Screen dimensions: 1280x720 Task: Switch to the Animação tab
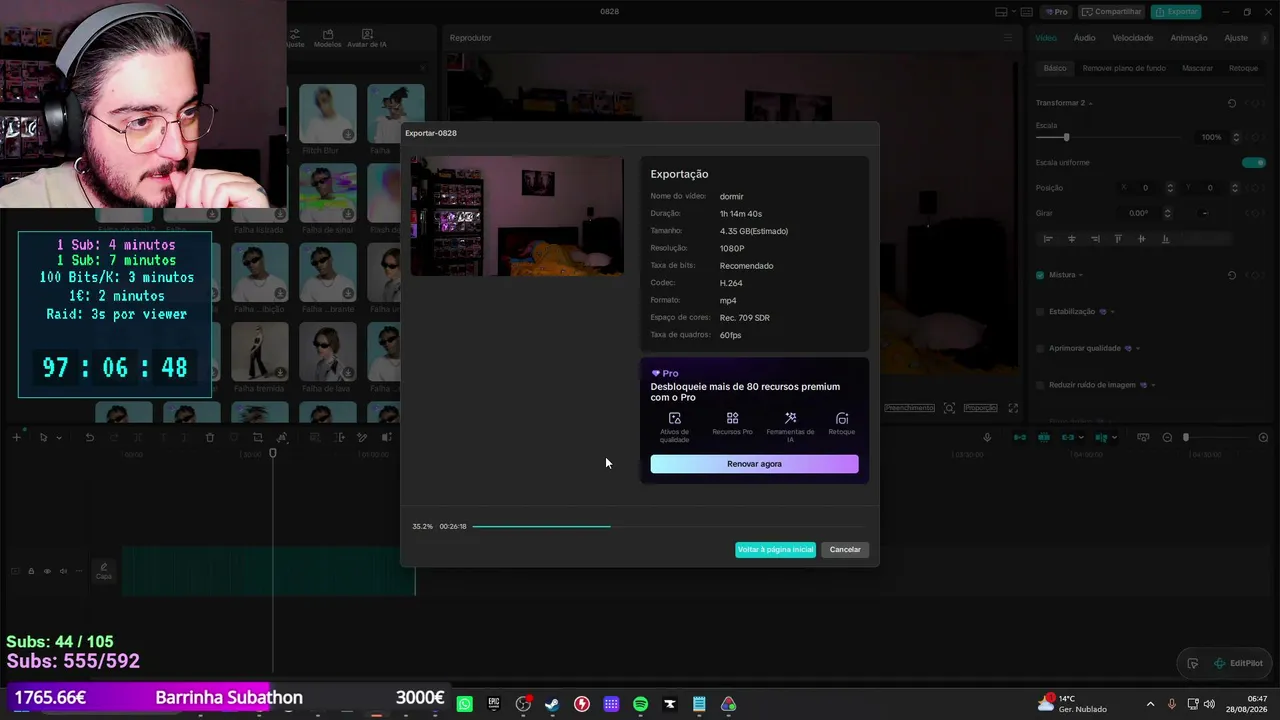click(x=1189, y=38)
